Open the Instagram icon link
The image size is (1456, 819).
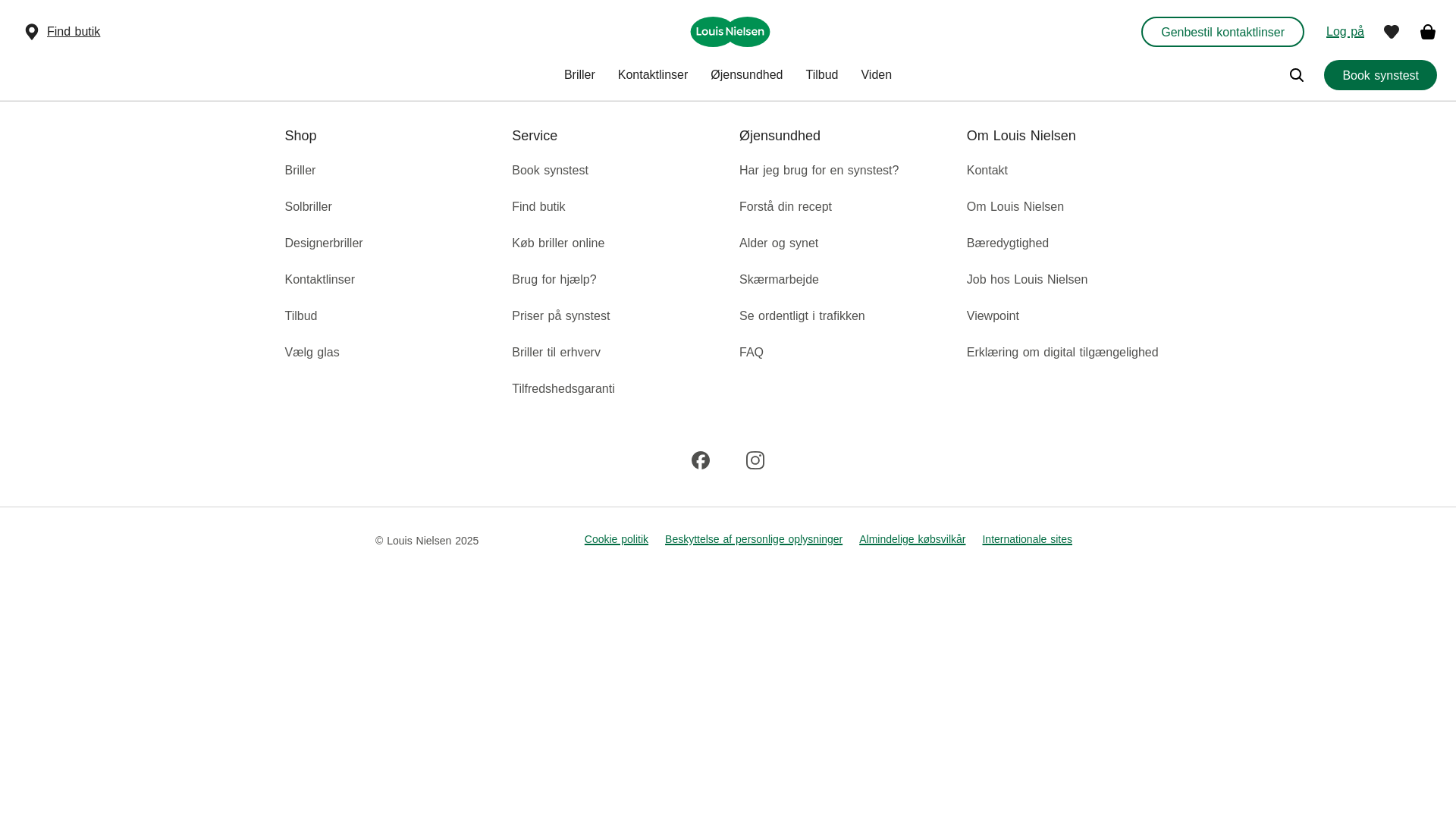pos(755,460)
